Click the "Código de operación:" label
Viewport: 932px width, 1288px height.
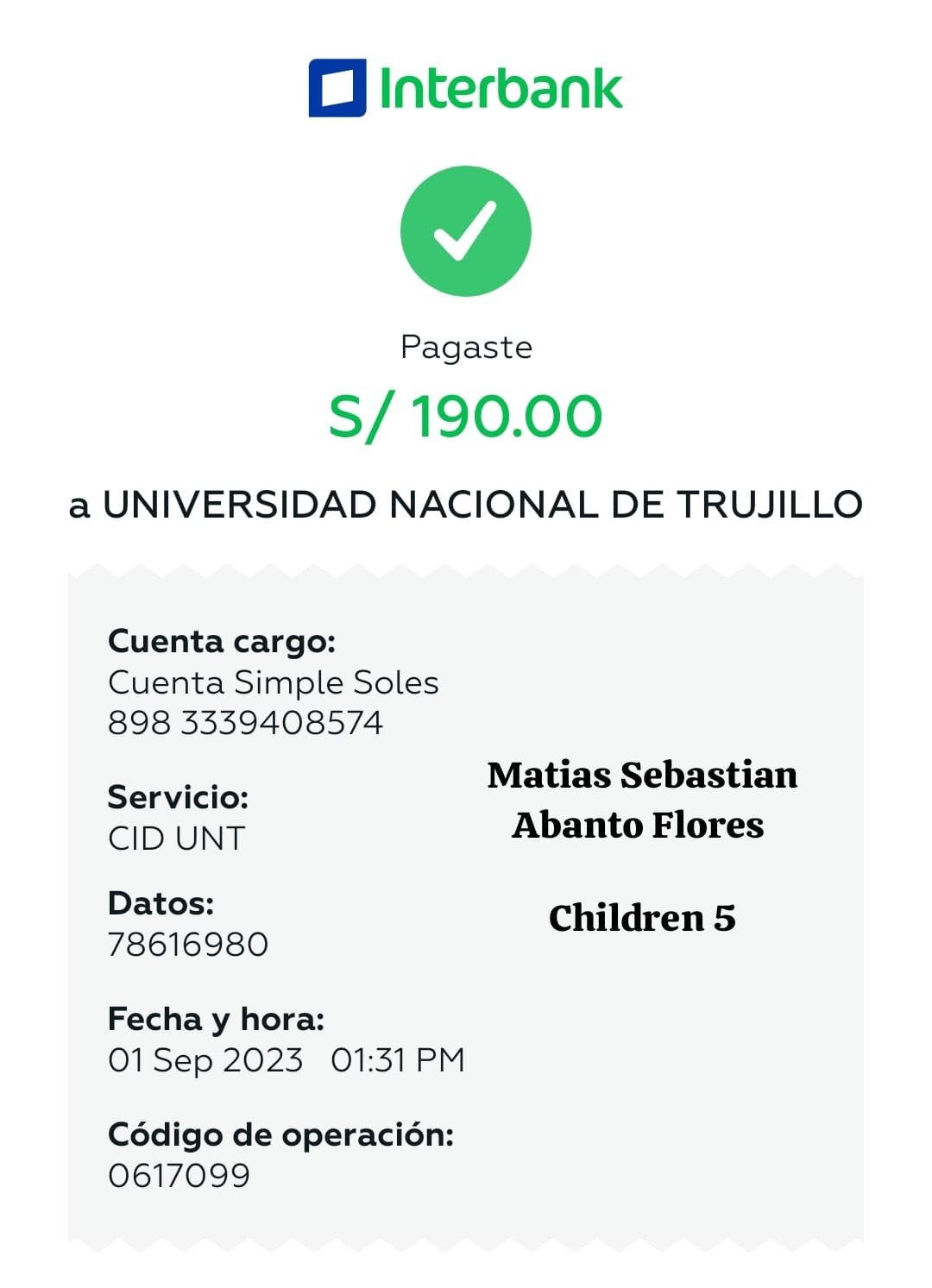[x=280, y=1134]
